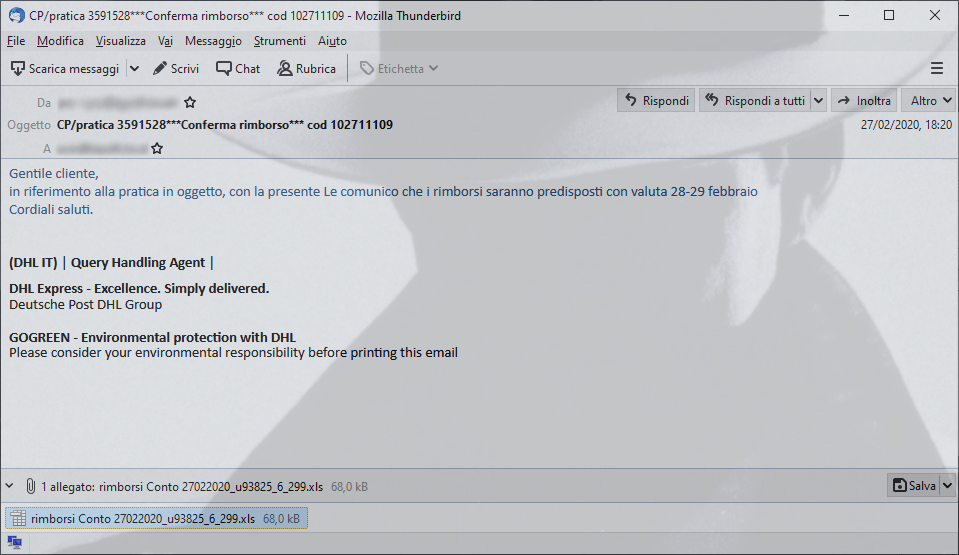Click the online status icon in status bar
Screen dimensions: 959x555
[x=14, y=542]
